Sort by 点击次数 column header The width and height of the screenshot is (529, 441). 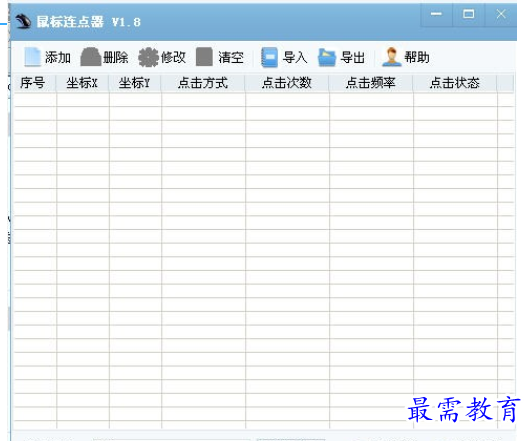pos(287,83)
